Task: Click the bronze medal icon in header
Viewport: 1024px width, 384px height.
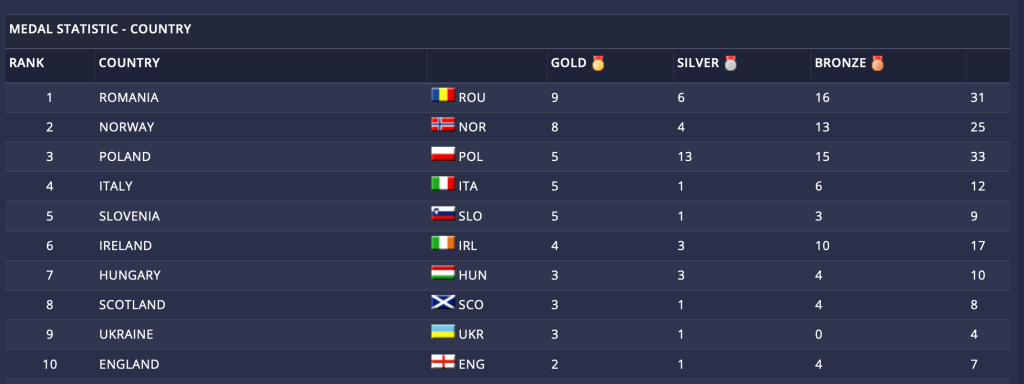Action: click(x=878, y=63)
